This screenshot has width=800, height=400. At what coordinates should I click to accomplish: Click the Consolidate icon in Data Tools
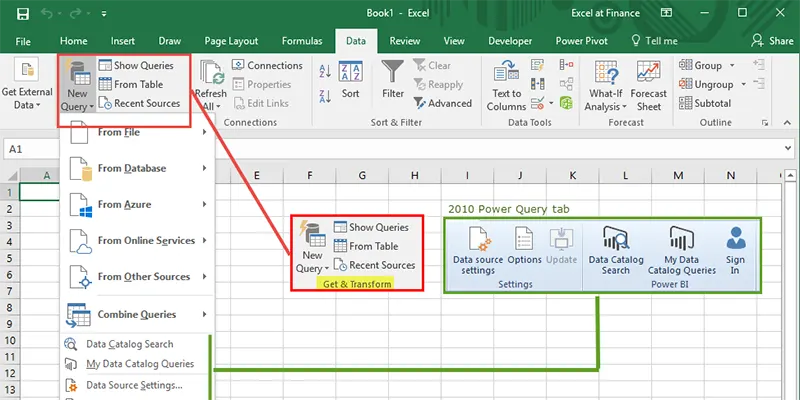coord(566,65)
